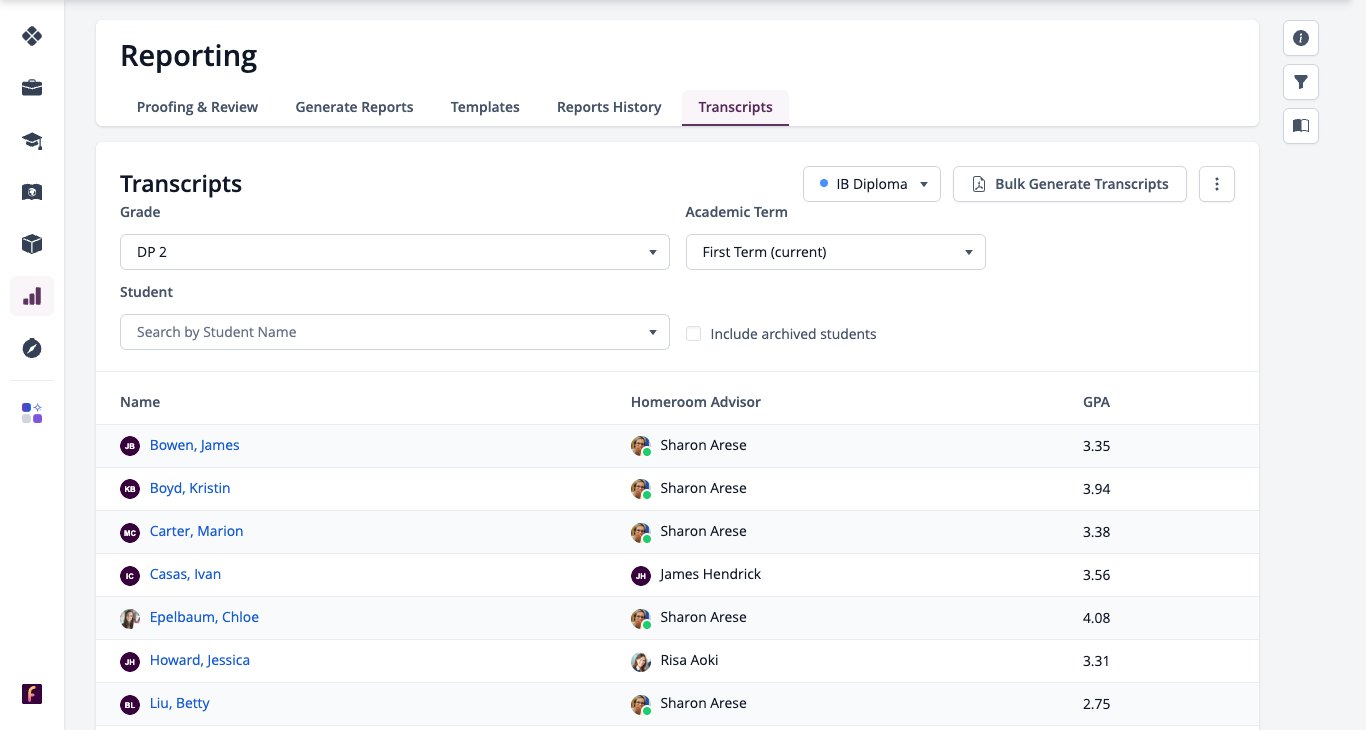This screenshot has width=1366, height=730.
Task: Open the three-dot more options menu
Action: (1217, 184)
